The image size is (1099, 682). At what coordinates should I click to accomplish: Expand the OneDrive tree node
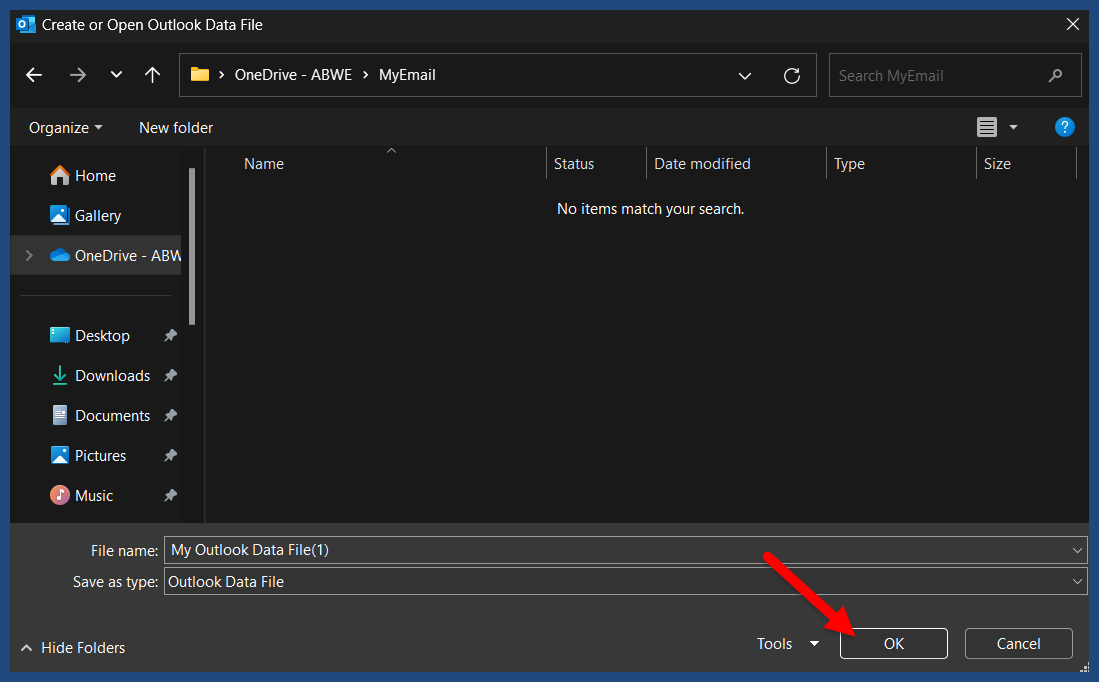click(29, 256)
